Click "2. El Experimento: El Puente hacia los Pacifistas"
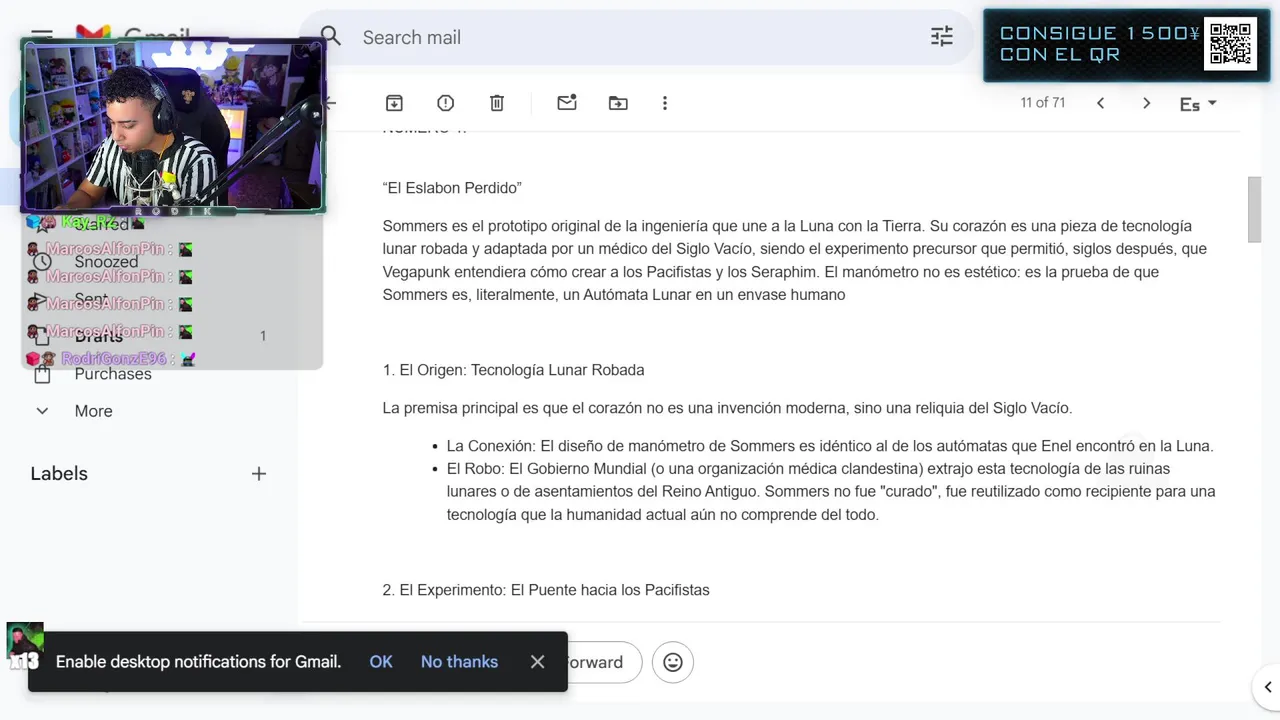The width and height of the screenshot is (1280, 720). coord(546,590)
